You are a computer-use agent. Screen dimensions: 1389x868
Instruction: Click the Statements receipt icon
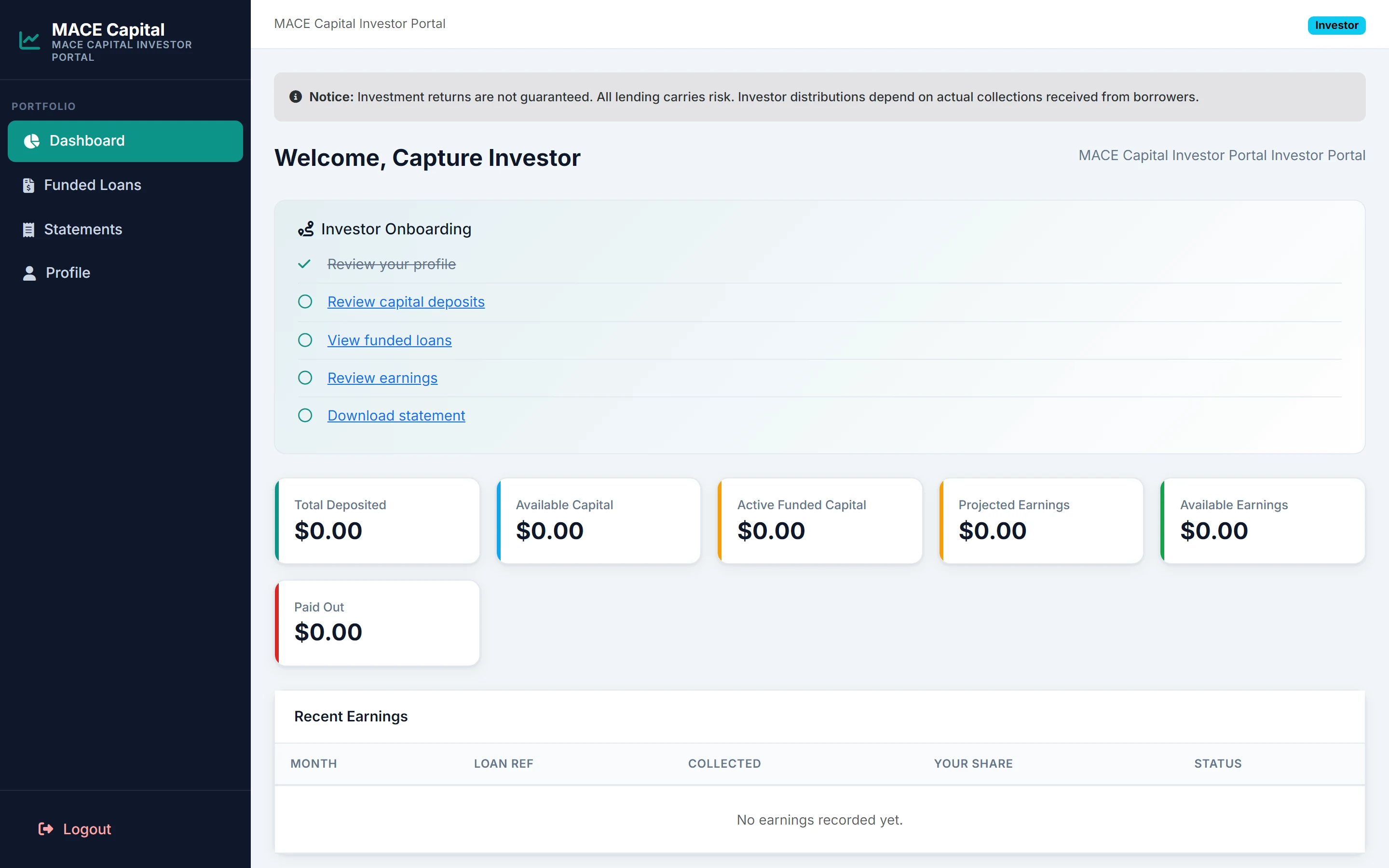click(28, 230)
